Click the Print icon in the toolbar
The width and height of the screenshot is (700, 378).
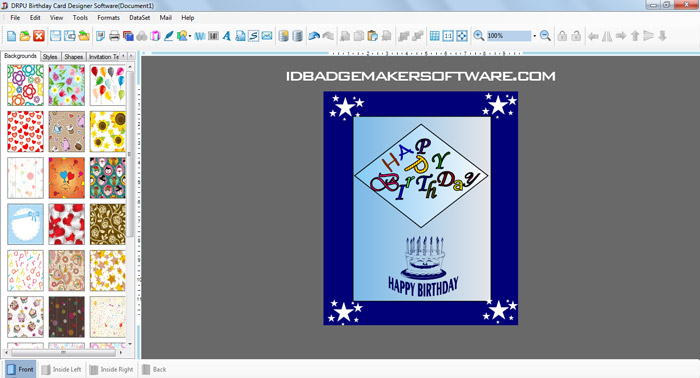click(x=114, y=36)
